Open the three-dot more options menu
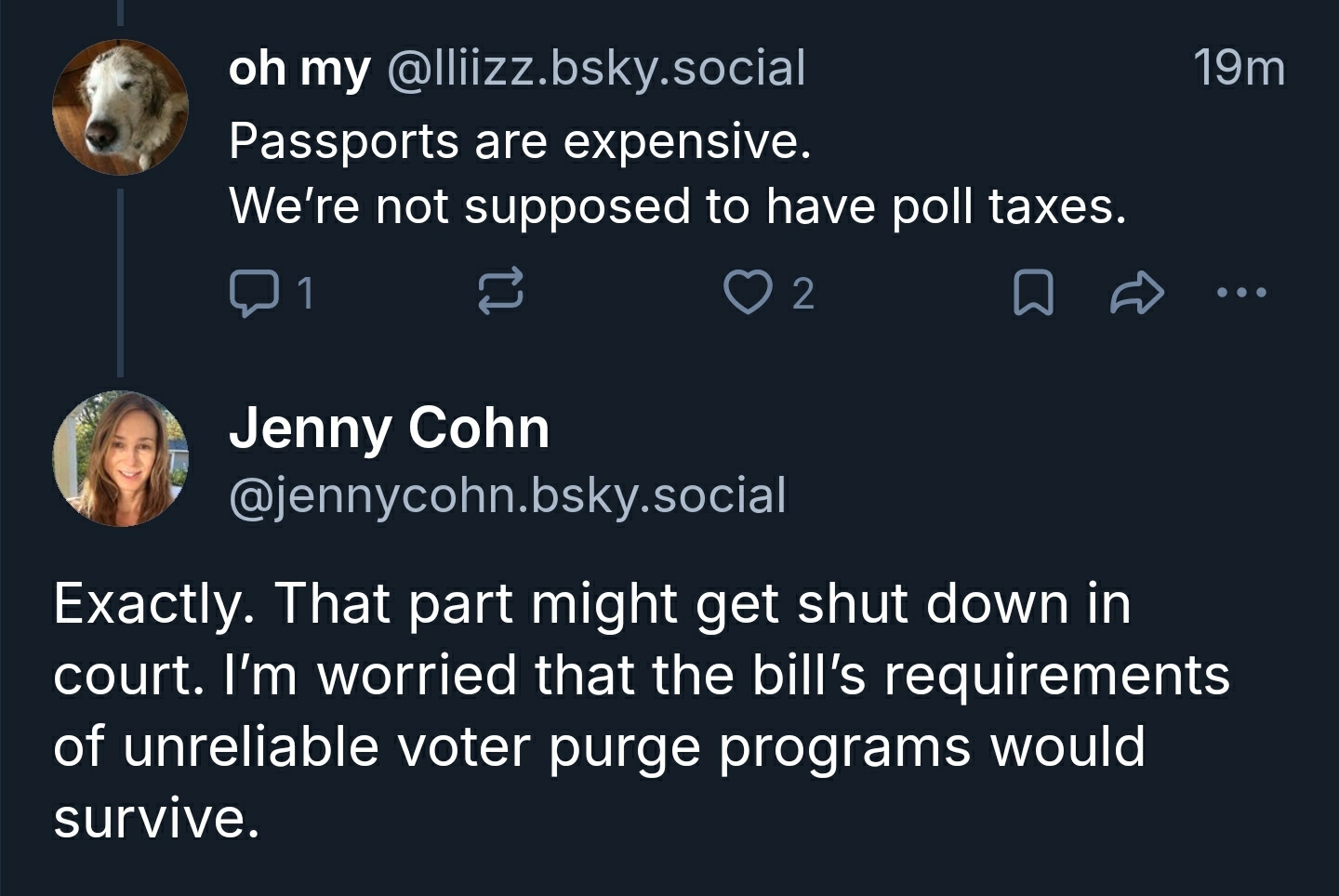 (x=1241, y=293)
